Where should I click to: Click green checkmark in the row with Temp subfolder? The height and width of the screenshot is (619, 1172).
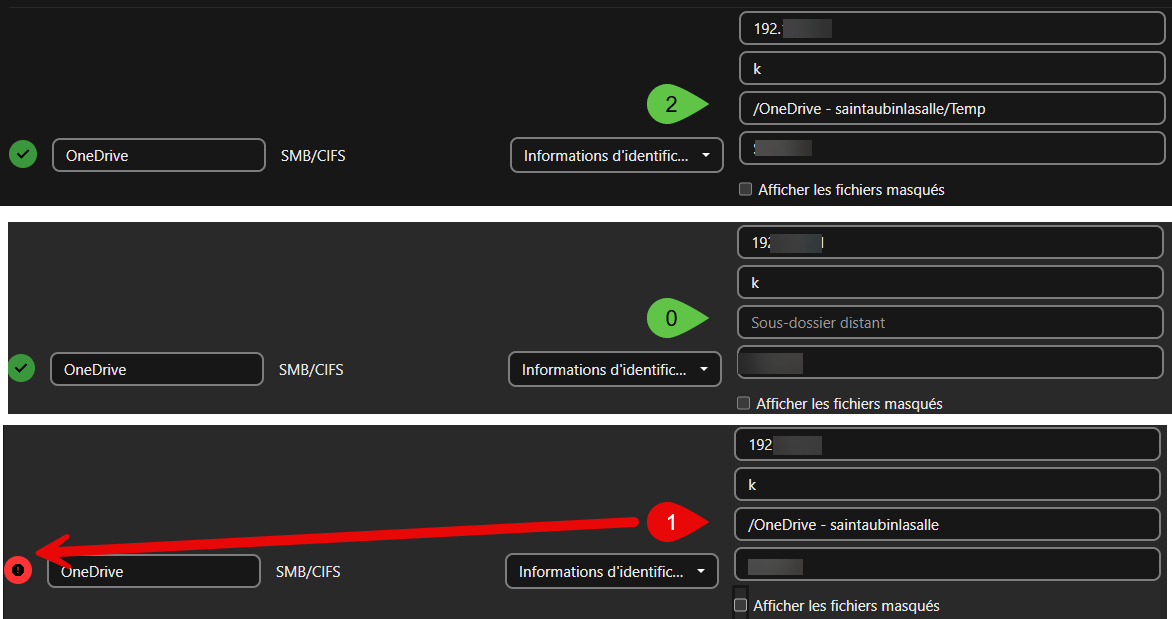tap(23, 155)
